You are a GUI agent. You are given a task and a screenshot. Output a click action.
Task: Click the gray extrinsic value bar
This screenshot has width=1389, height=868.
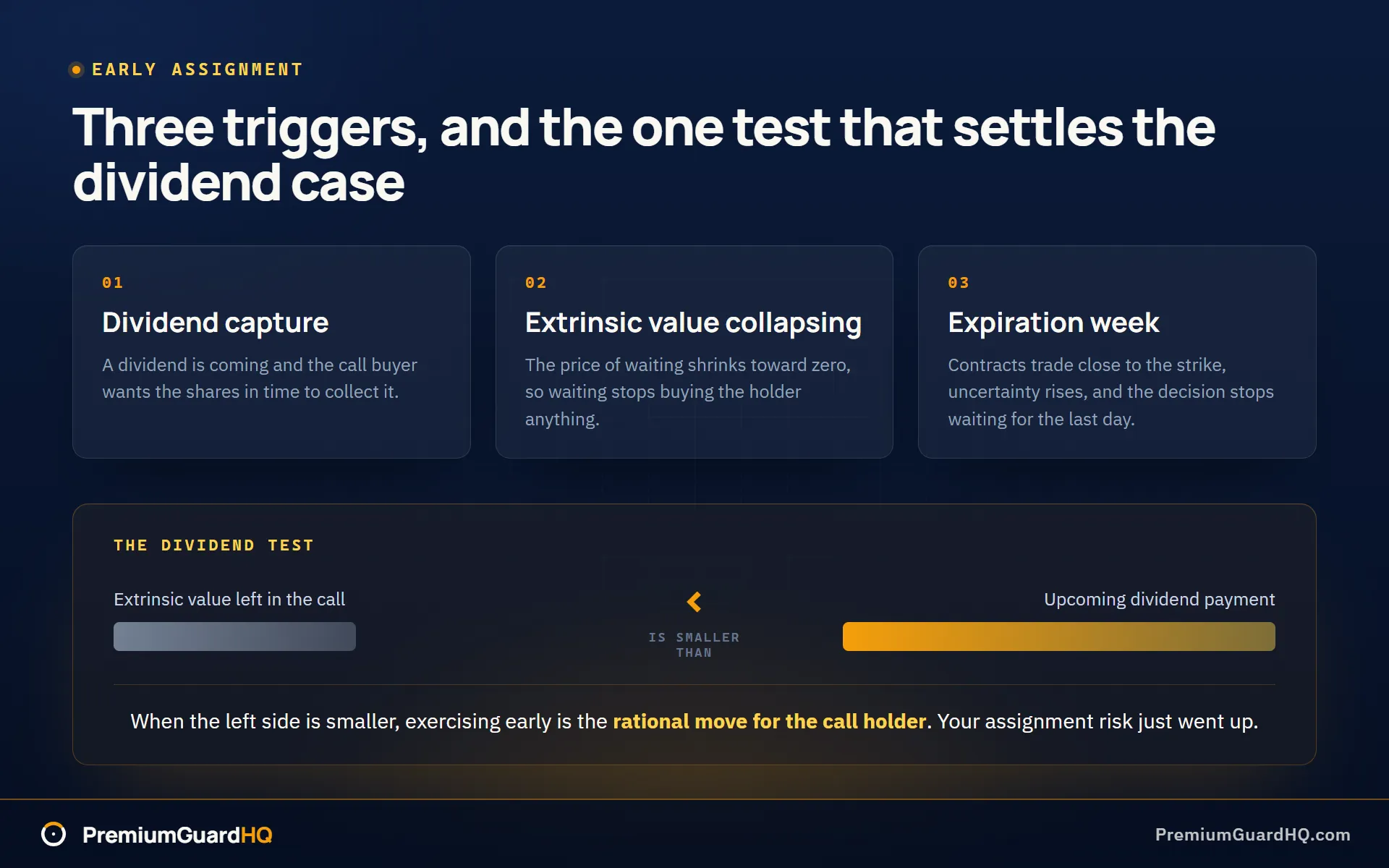click(x=234, y=637)
